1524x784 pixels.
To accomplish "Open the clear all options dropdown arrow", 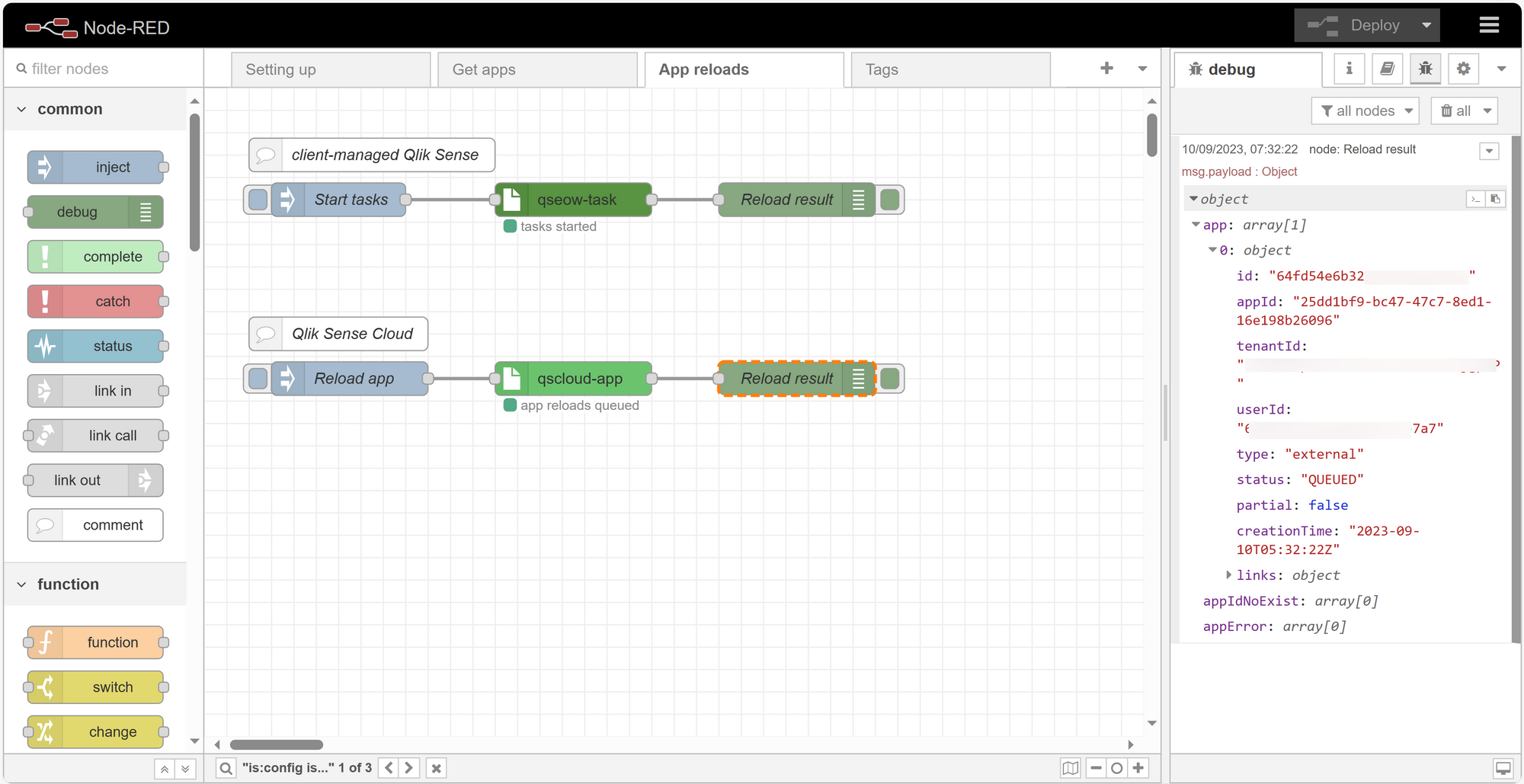I will (x=1487, y=110).
